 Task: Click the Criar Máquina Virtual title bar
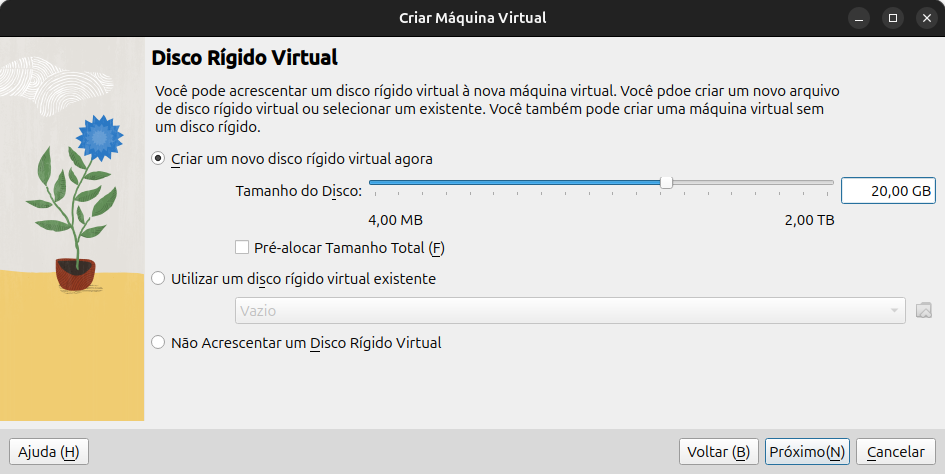[472, 18]
